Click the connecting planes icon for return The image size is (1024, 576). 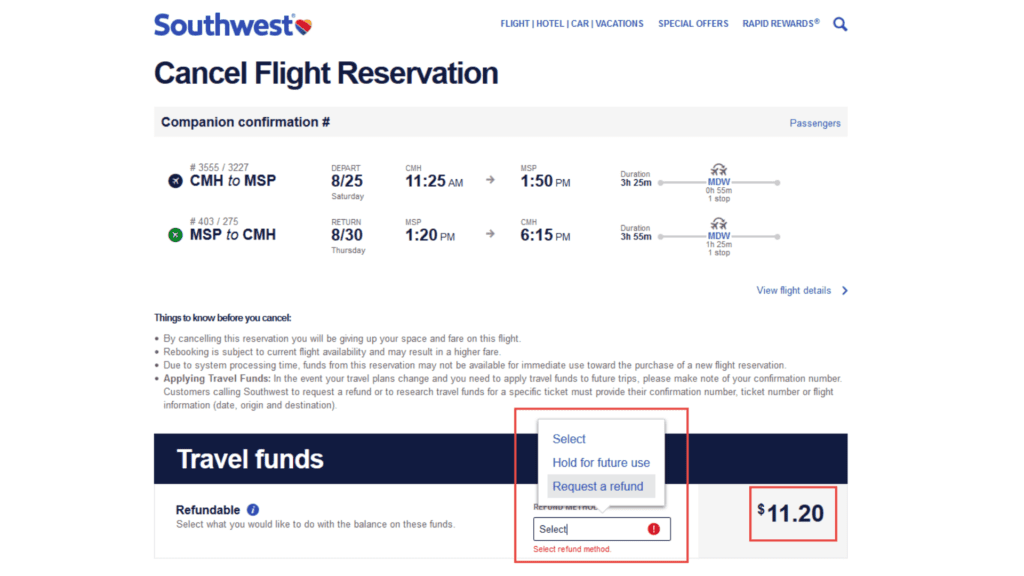tap(718, 223)
